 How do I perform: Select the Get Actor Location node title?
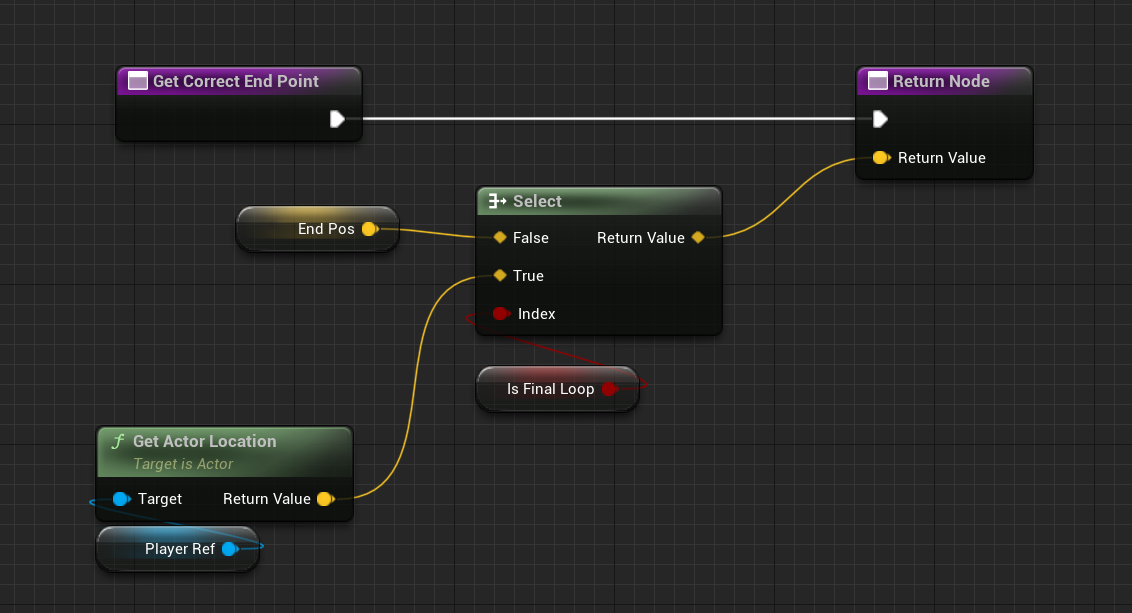[x=204, y=441]
